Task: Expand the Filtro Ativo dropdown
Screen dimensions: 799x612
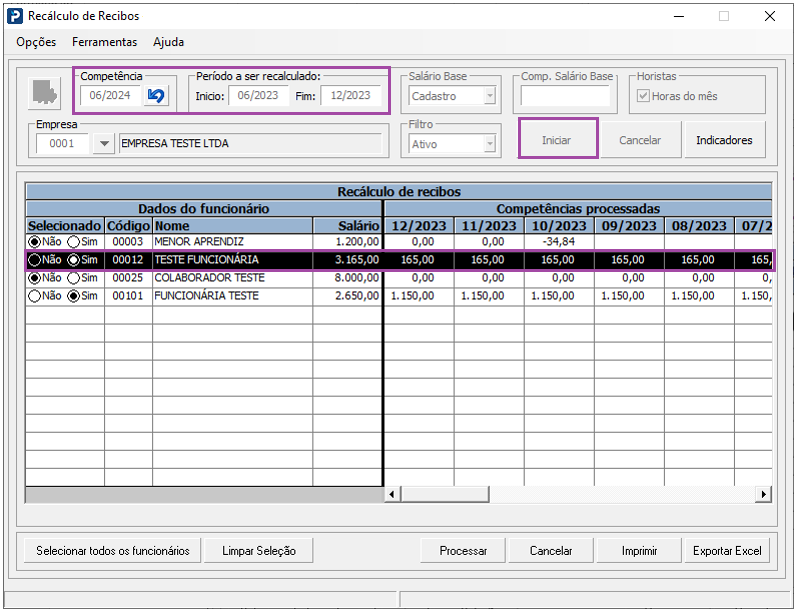Action: [490, 144]
